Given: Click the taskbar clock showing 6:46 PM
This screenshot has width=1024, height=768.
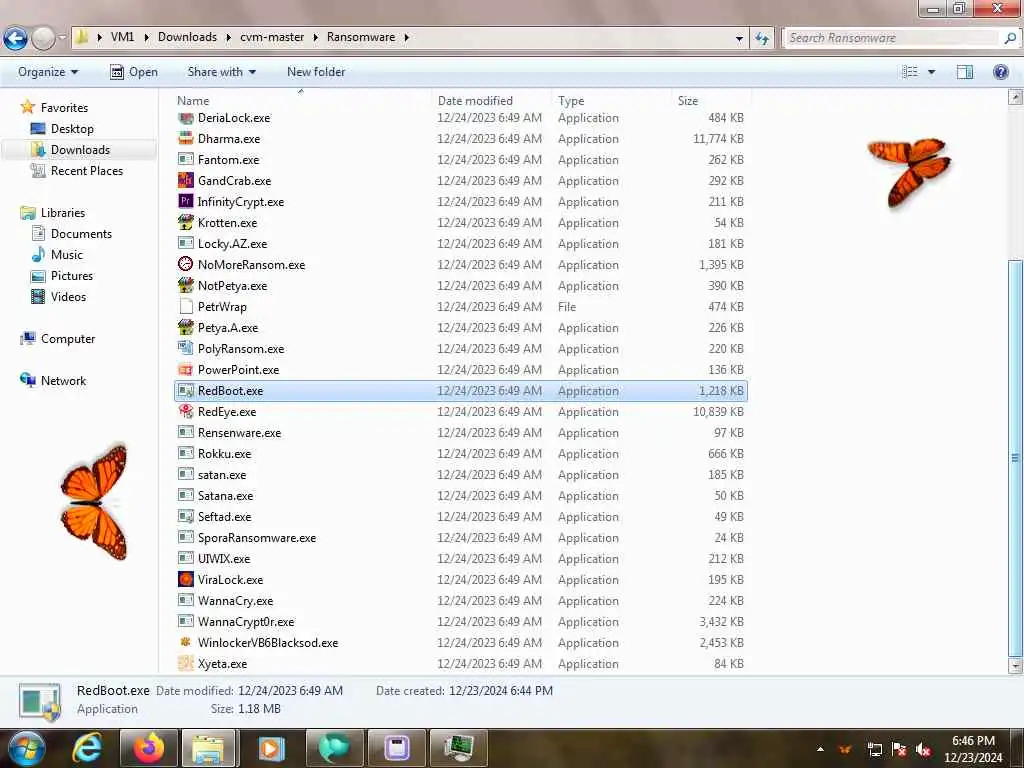Looking at the screenshot, I should tap(973, 748).
